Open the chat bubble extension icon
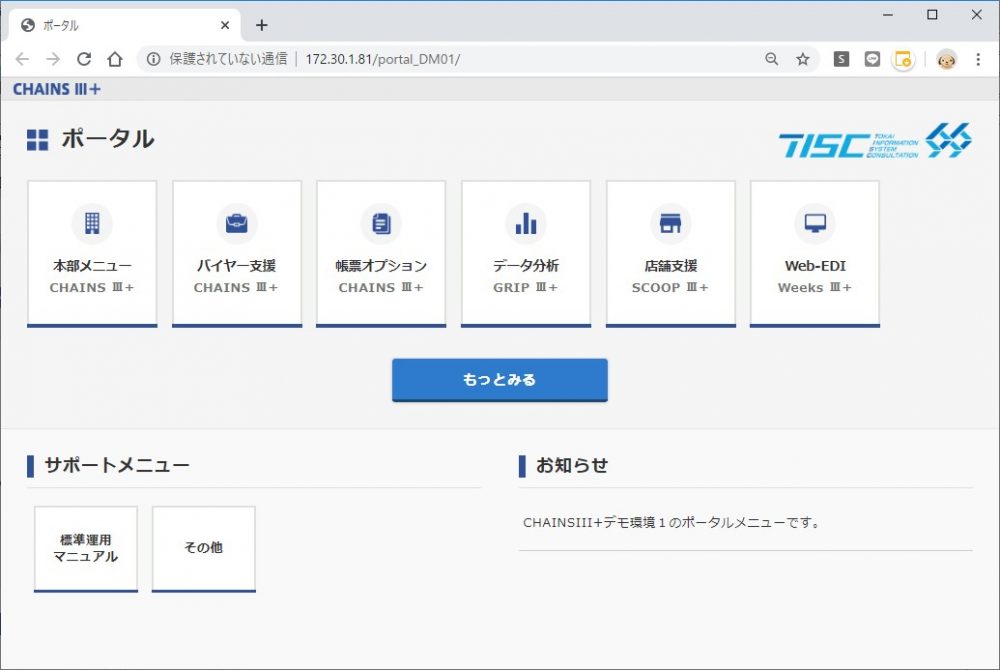 point(872,59)
